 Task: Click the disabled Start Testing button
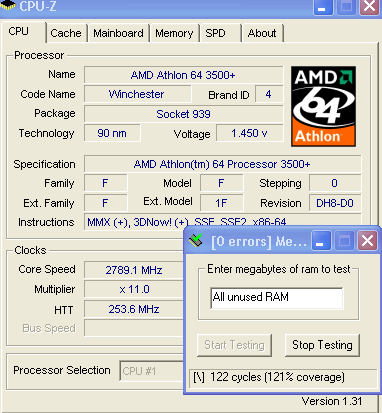[234, 345]
